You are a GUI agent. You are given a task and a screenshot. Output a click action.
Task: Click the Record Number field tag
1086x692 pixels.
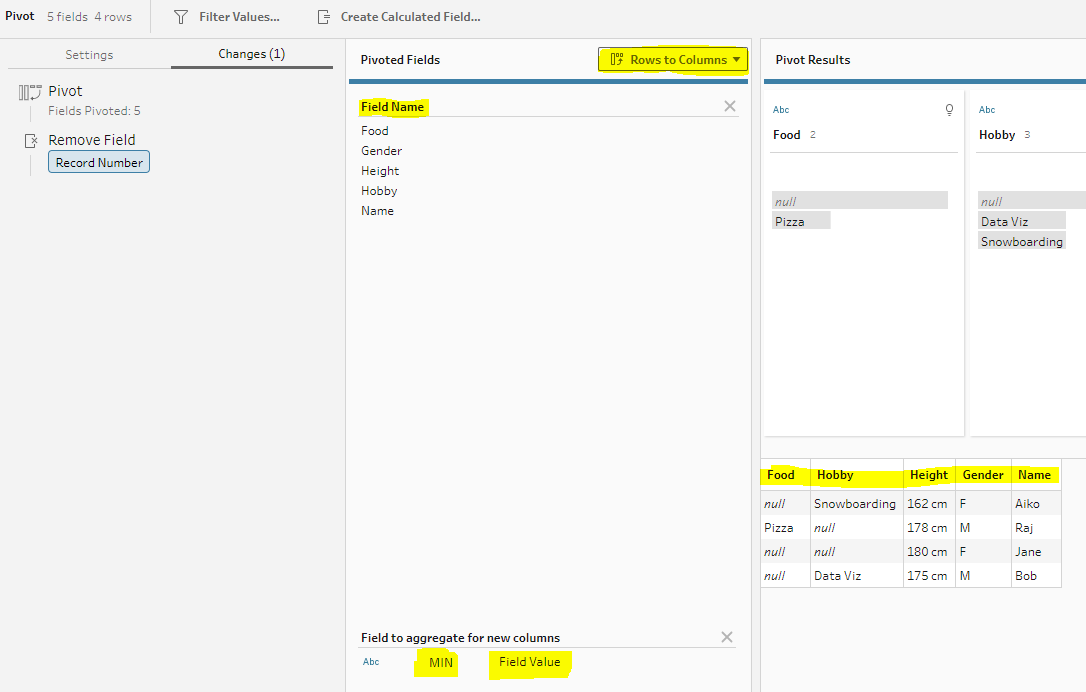tap(99, 162)
